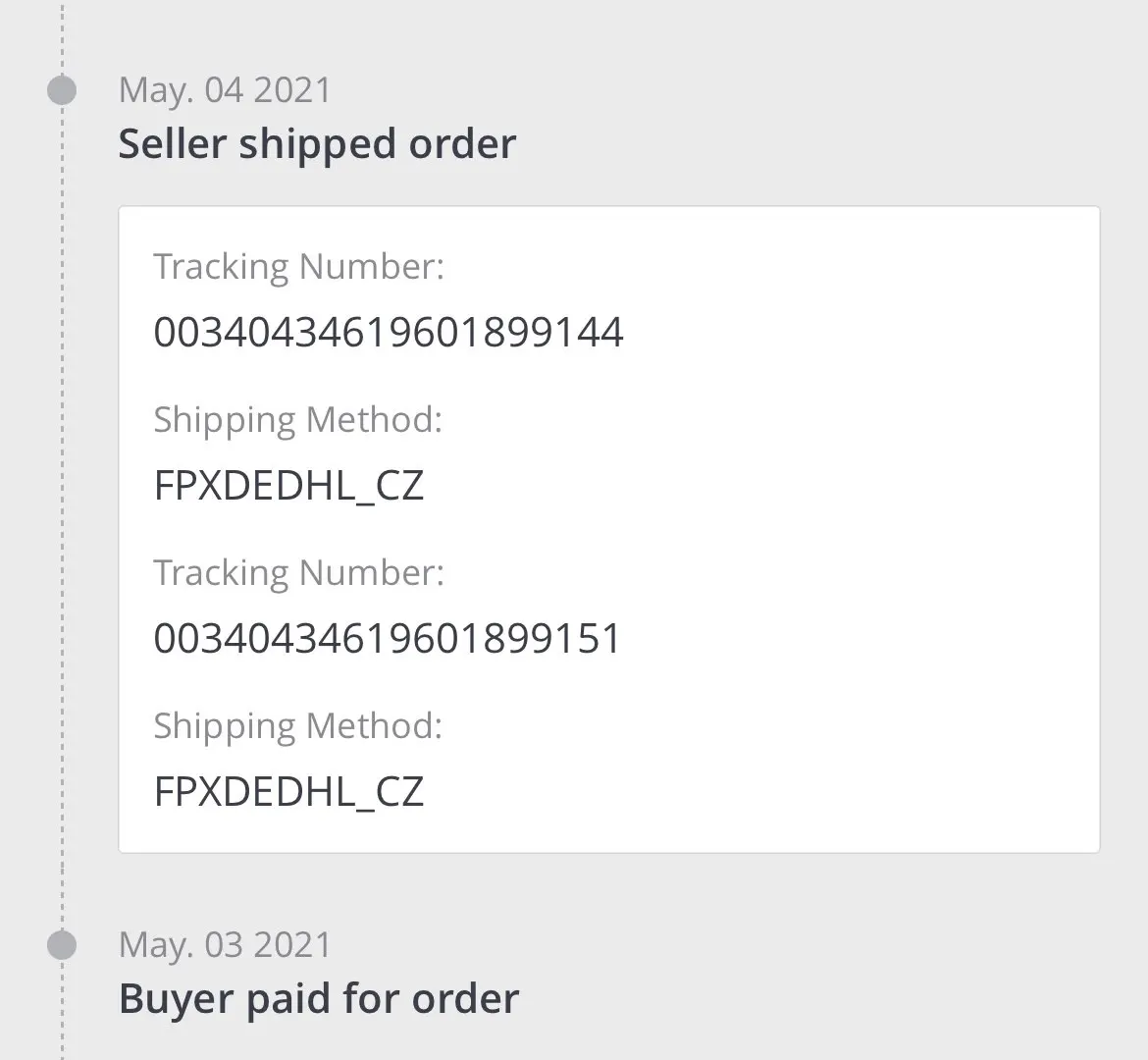
Task: Select the 'May. 04 2021' date text
Action: coord(225,90)
